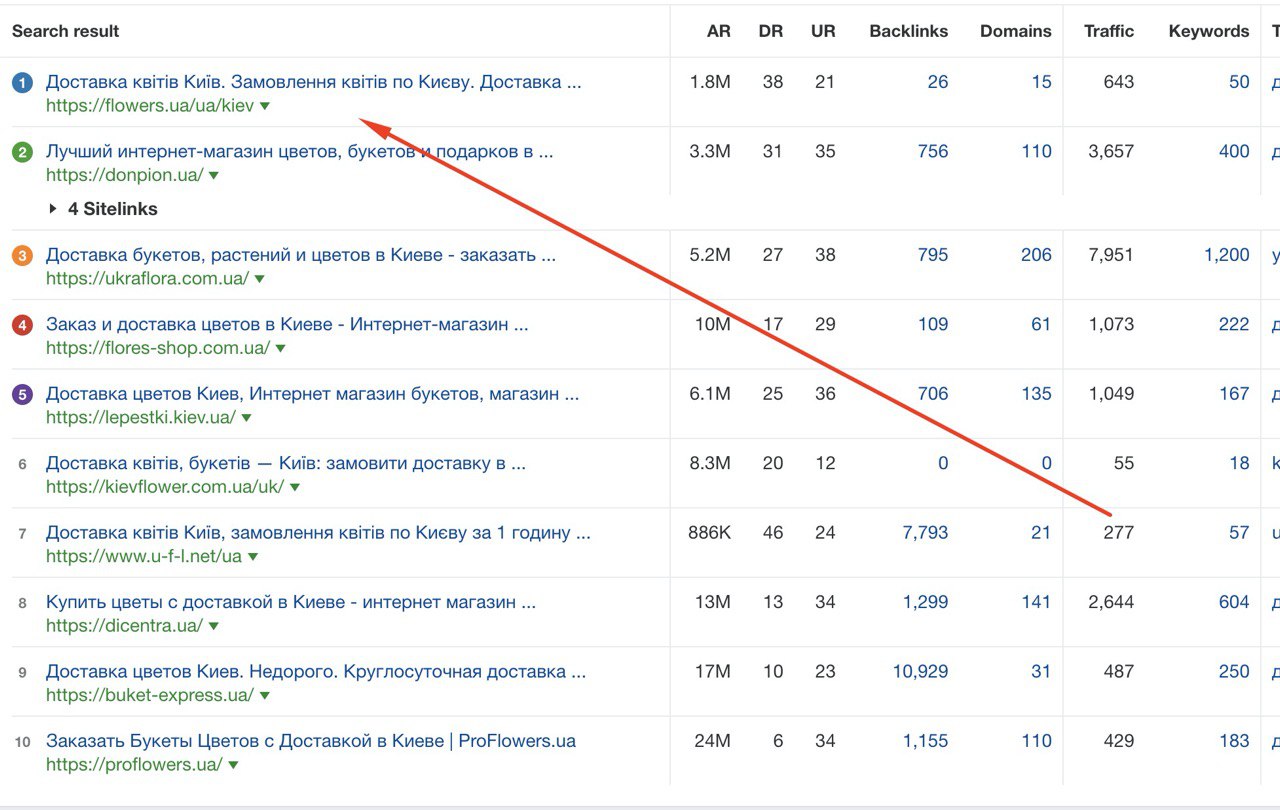Click the AR column header

pyautogui.click(x=719, y=31)
